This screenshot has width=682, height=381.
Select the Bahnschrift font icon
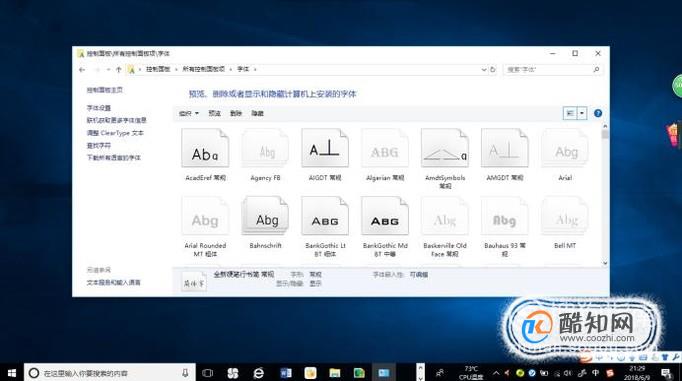point(265,216)
